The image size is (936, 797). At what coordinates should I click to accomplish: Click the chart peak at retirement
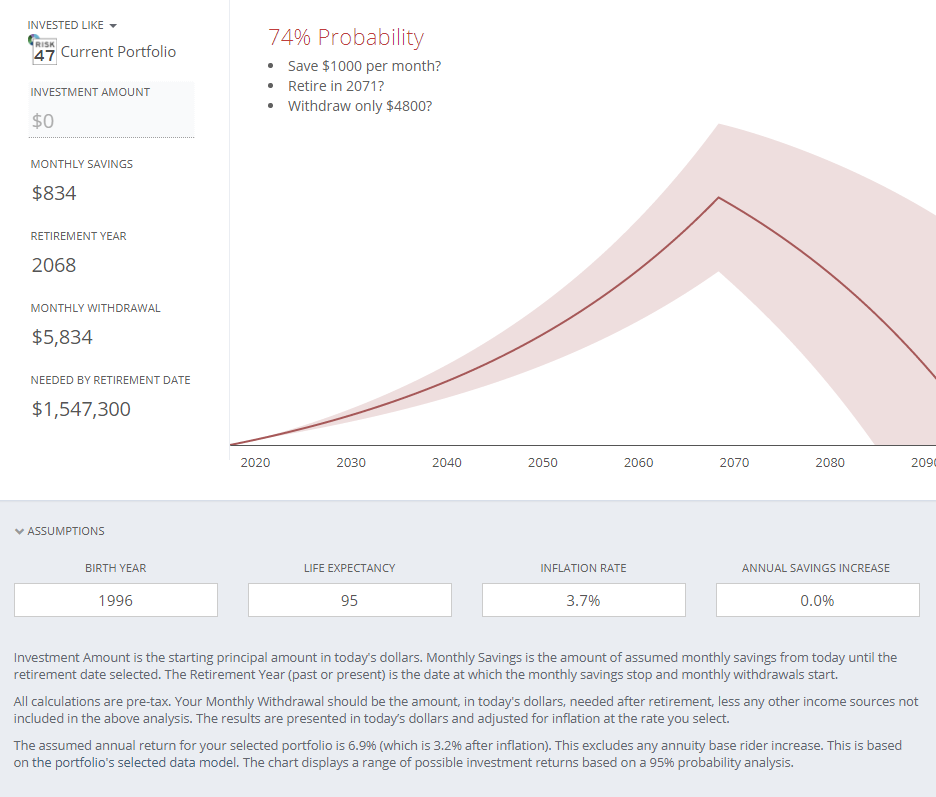click(x=718, y=198)
